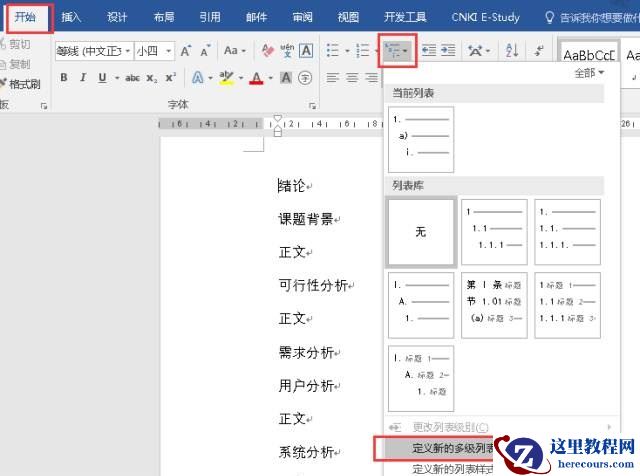Click the enclosed character icon
This screenshot has width=640, height=476.
click(x=305, y=78)
